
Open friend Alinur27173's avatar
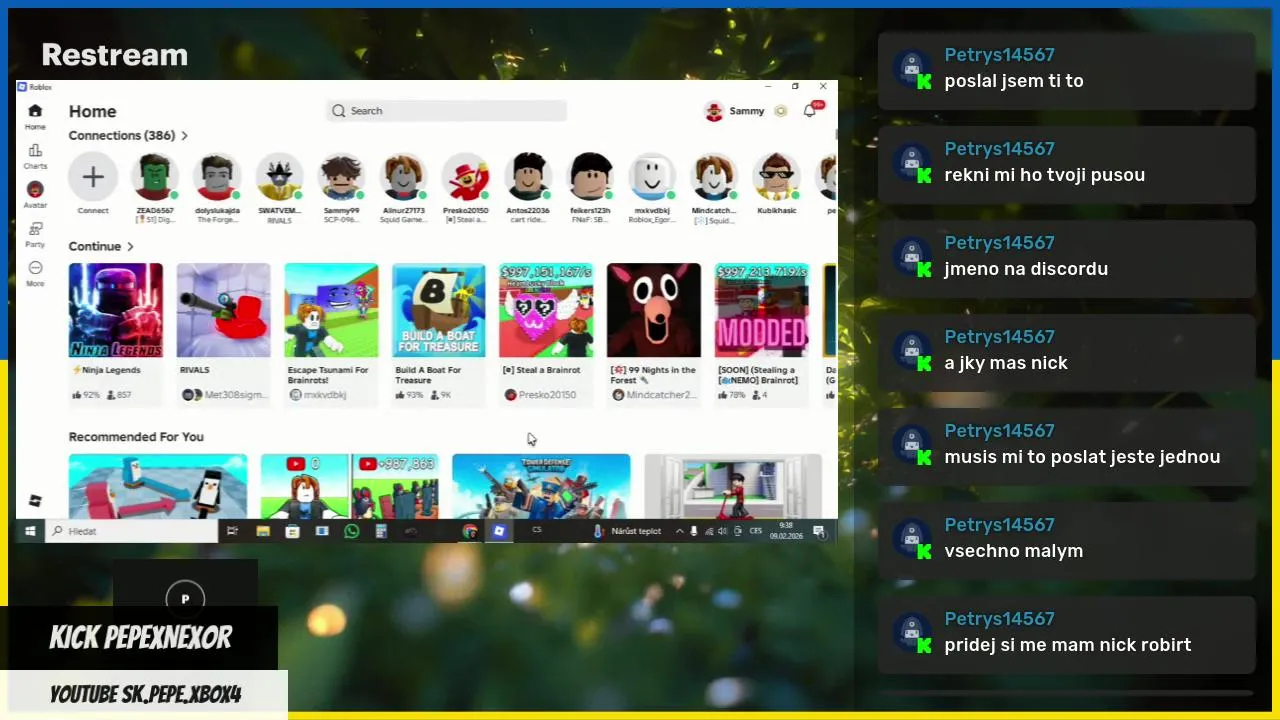click(x=404, y=177)
